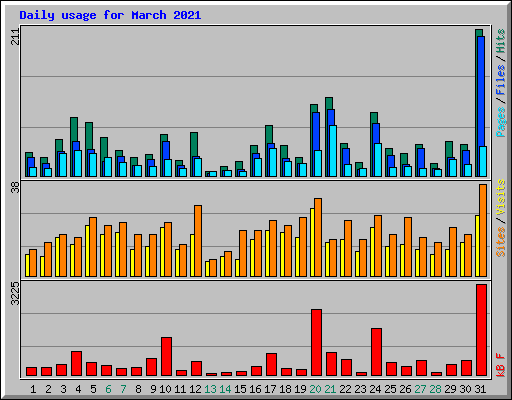Click x-axis day label 10
This screenshot has height=400, width=512.
tap(165, 389)
